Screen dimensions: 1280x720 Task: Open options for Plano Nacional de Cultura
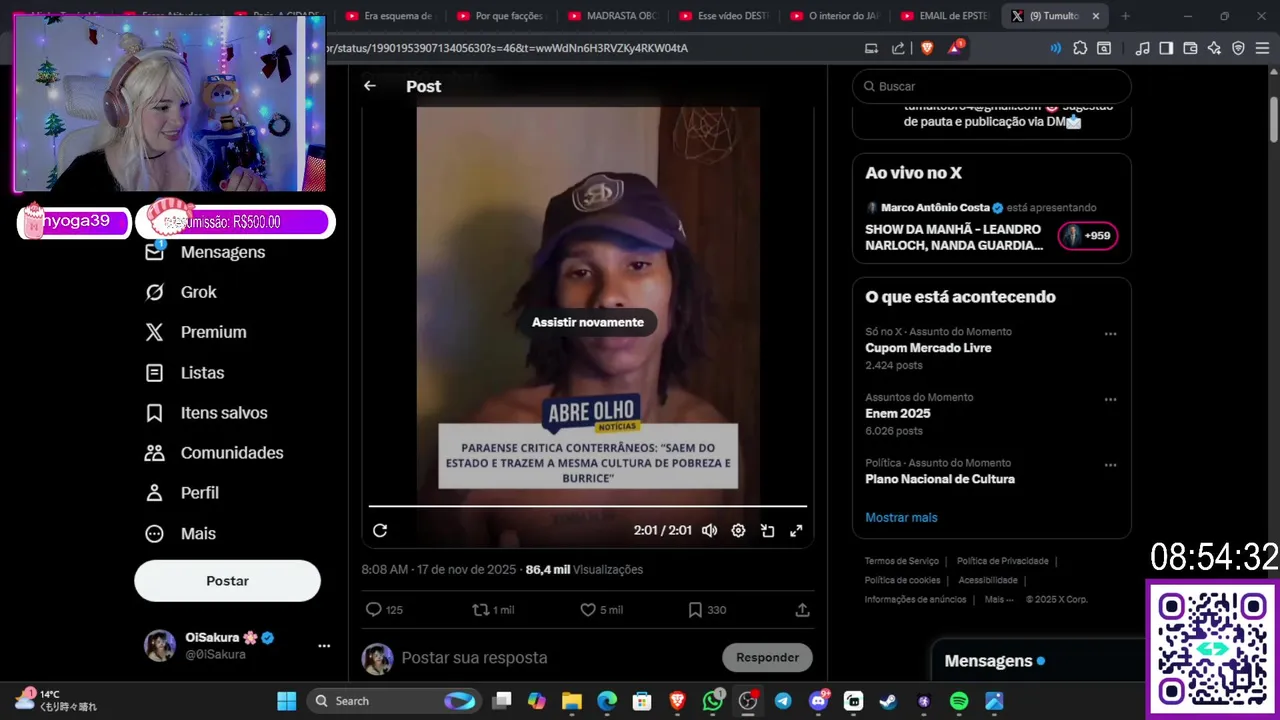click(1110, 465)
